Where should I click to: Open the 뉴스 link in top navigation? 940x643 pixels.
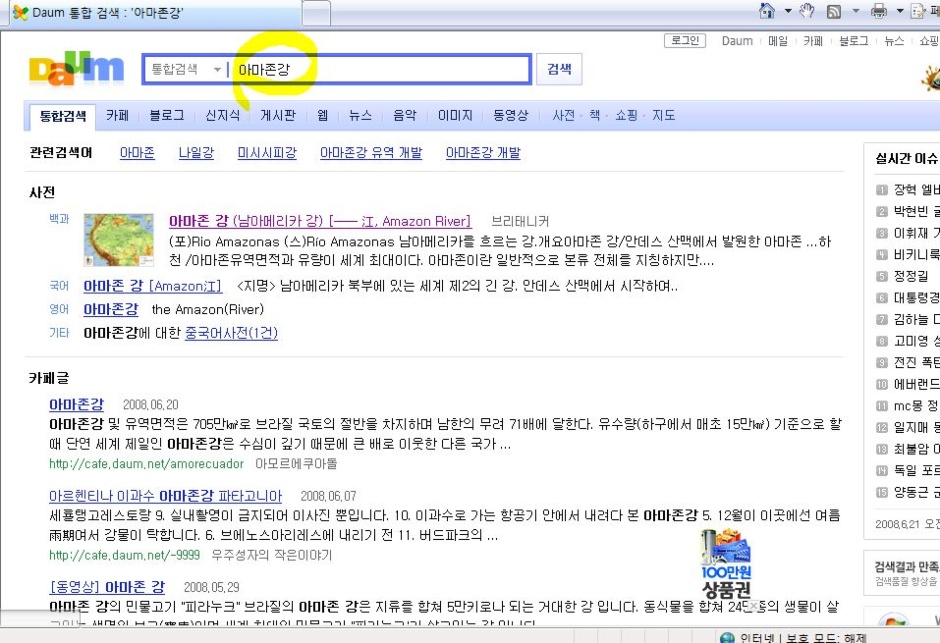(894, 41)
